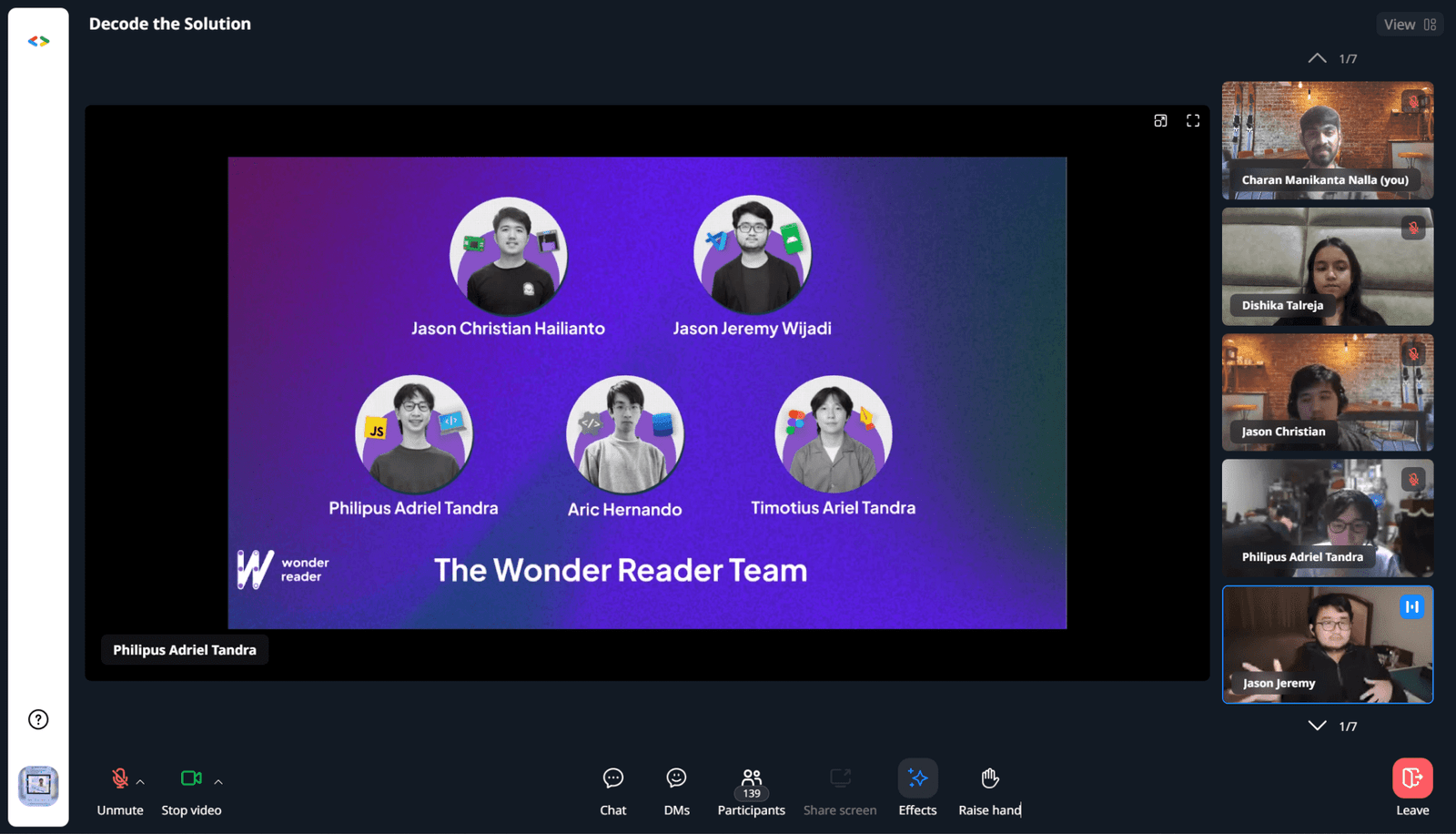Click Jason Jeremy Wijadi name on slide
The width and height of the screenshot is (1456, 834).
pyautogui.click(x=752, y=329)
